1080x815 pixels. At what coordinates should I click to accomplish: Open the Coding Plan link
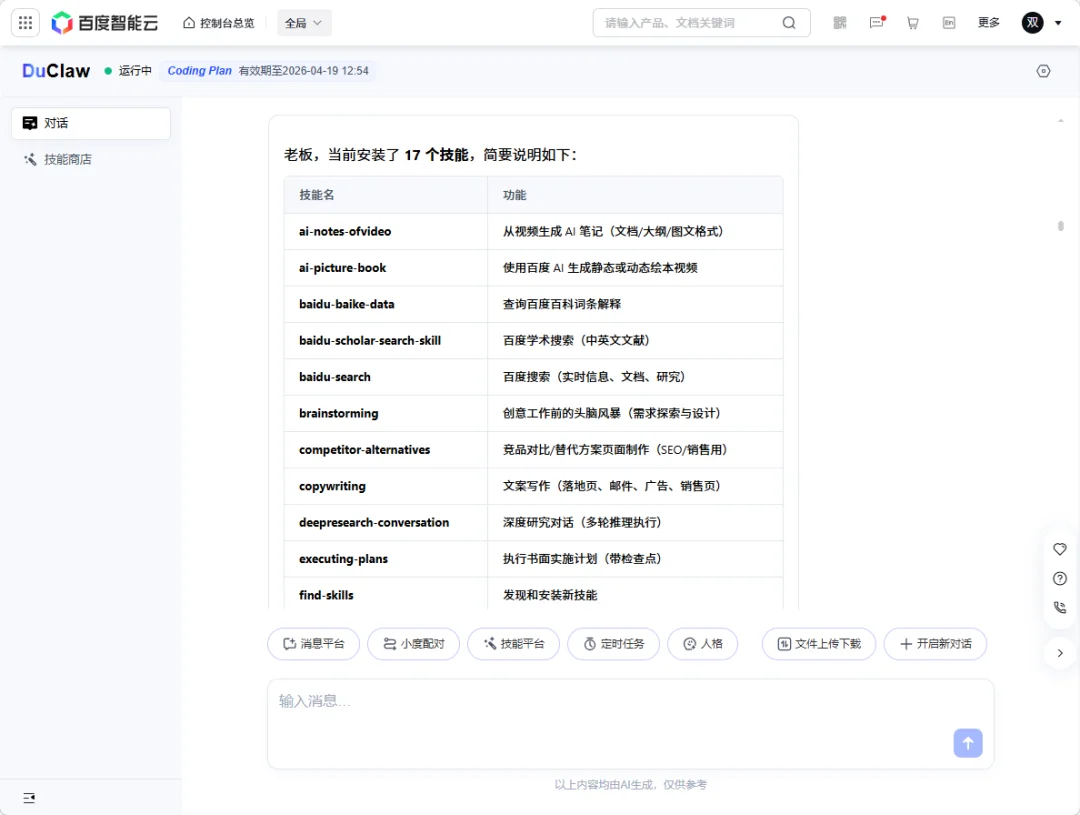point(199,71)
